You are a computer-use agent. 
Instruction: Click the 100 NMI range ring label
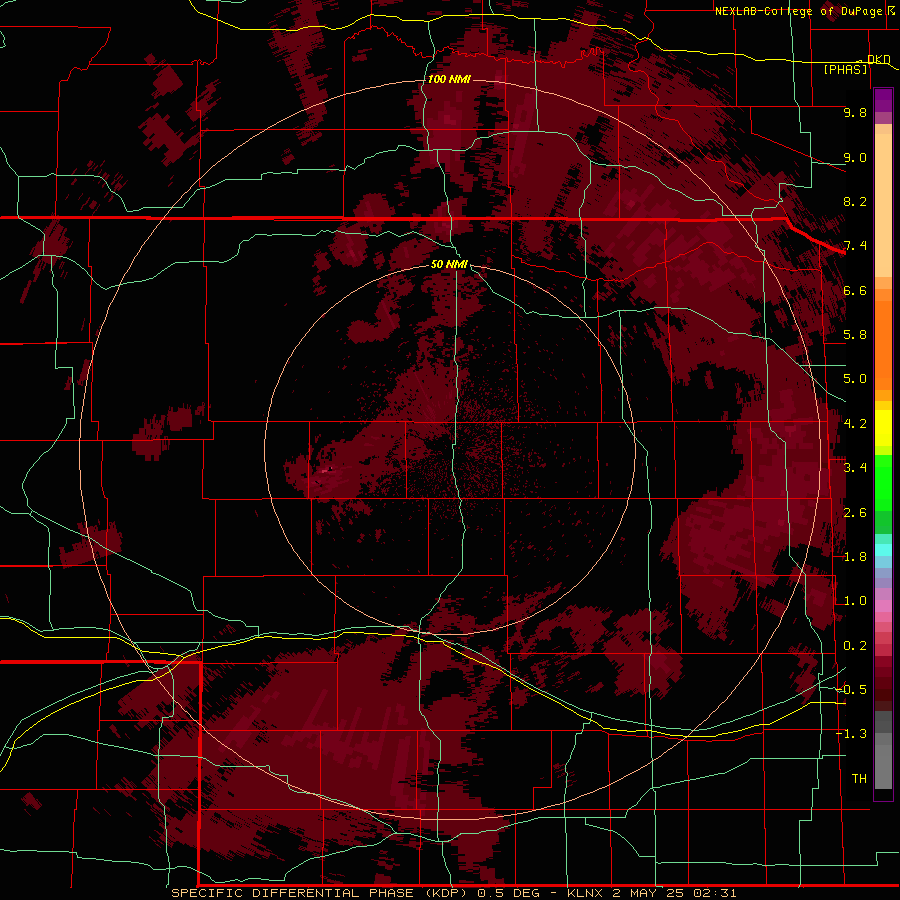[449, 79]
